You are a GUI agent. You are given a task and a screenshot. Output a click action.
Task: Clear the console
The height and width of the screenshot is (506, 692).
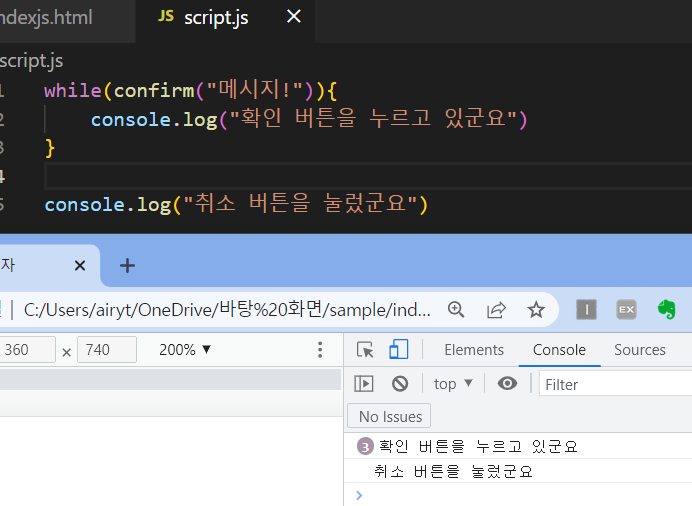click(400, 384)
